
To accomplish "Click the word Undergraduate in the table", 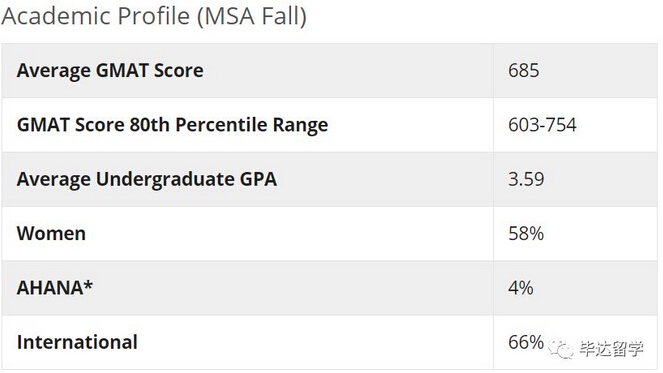I will (x=165, y=179).
